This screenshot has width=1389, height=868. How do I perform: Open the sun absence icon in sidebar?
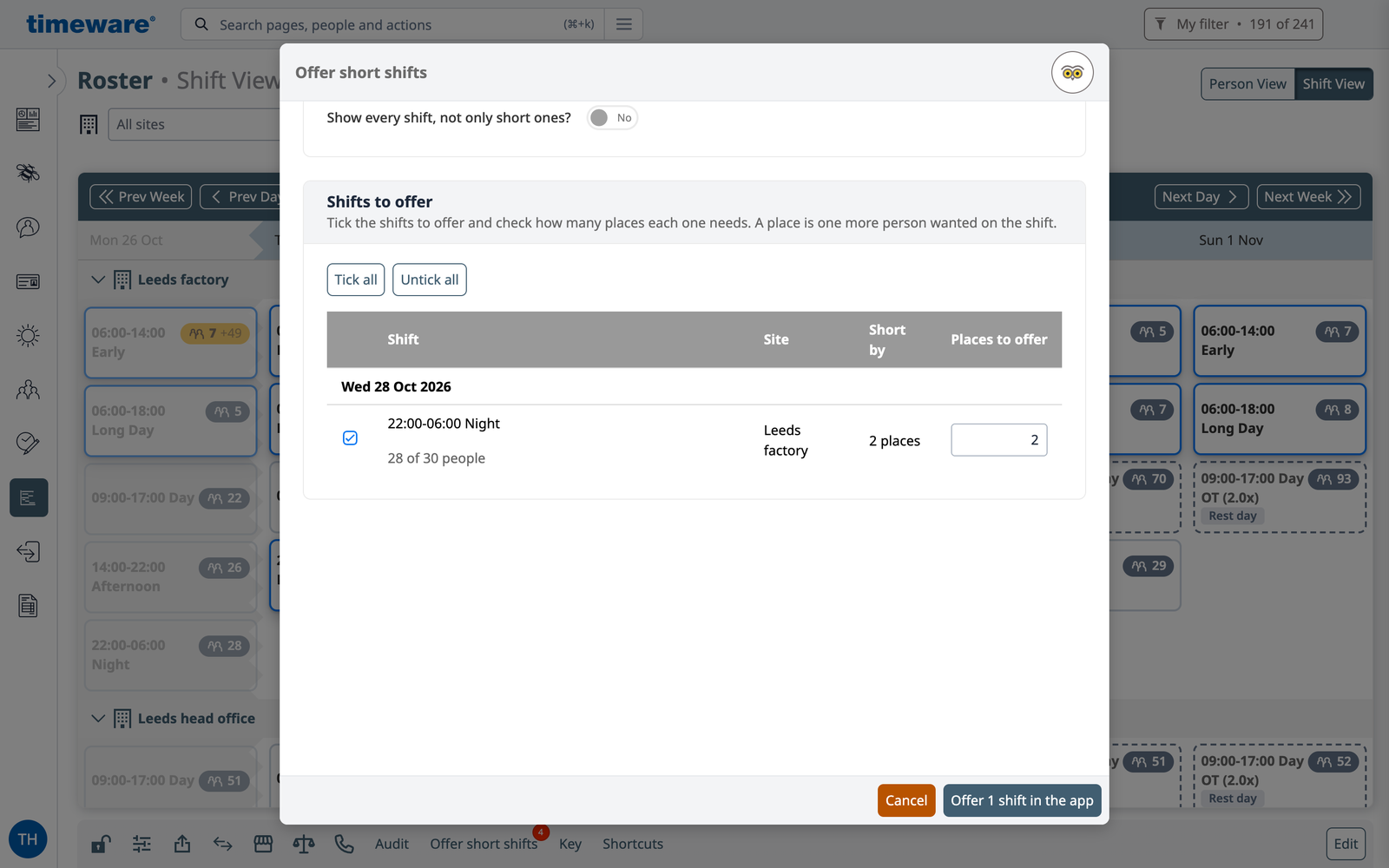[x=28, y=336]
